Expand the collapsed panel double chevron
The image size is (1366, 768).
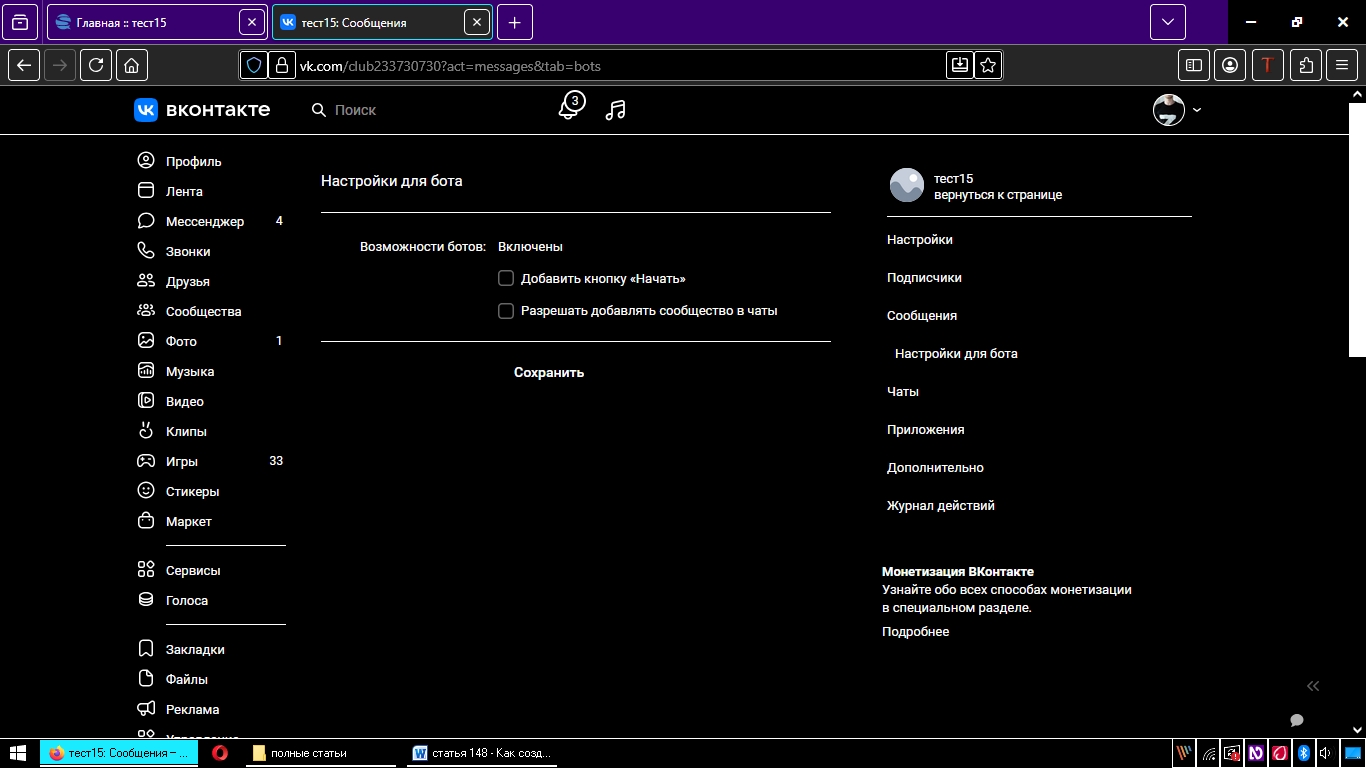coord(1313,685)
